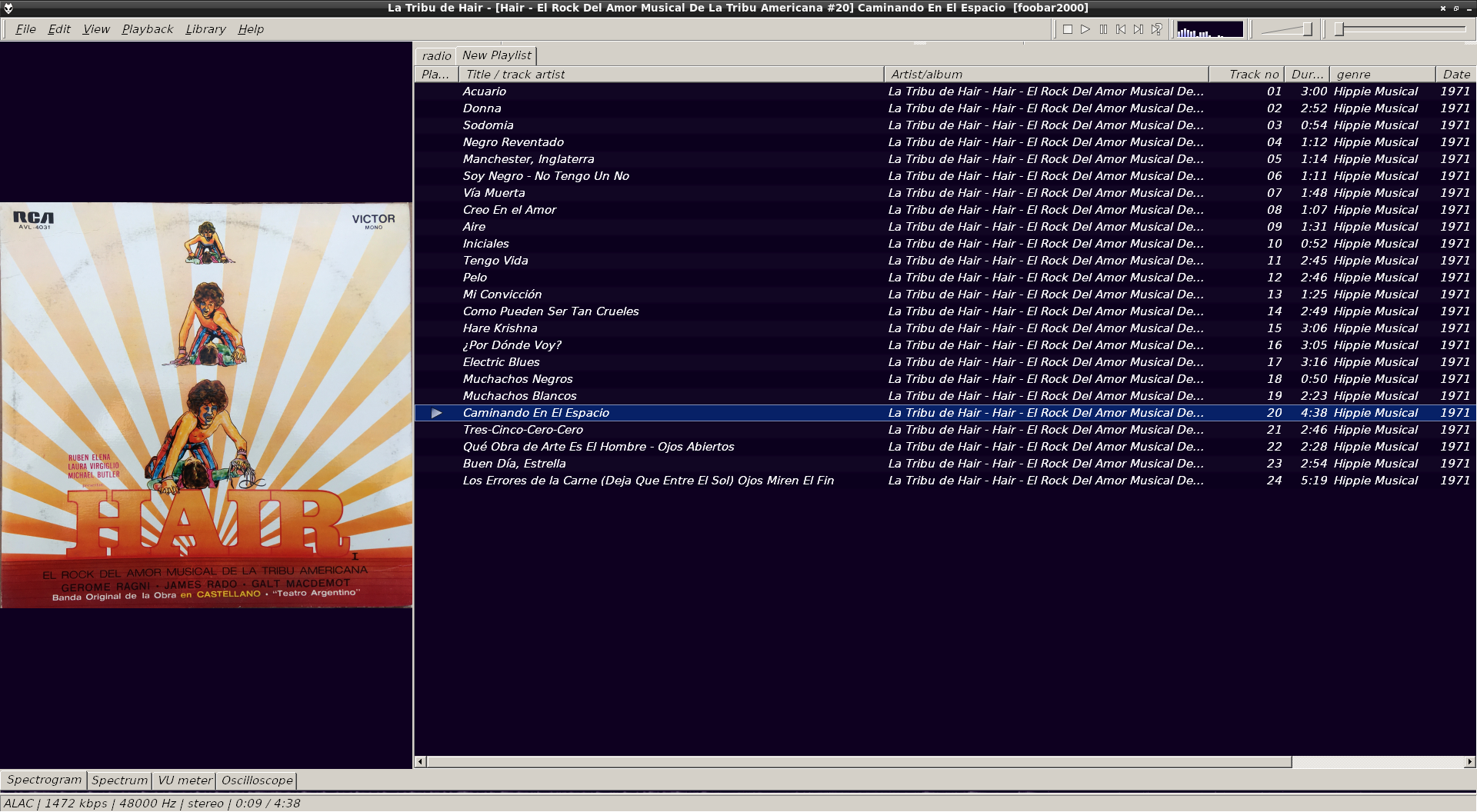Screen dimensions: 1477x812
Task: Open the File menu
Action: tap(25, 29)
